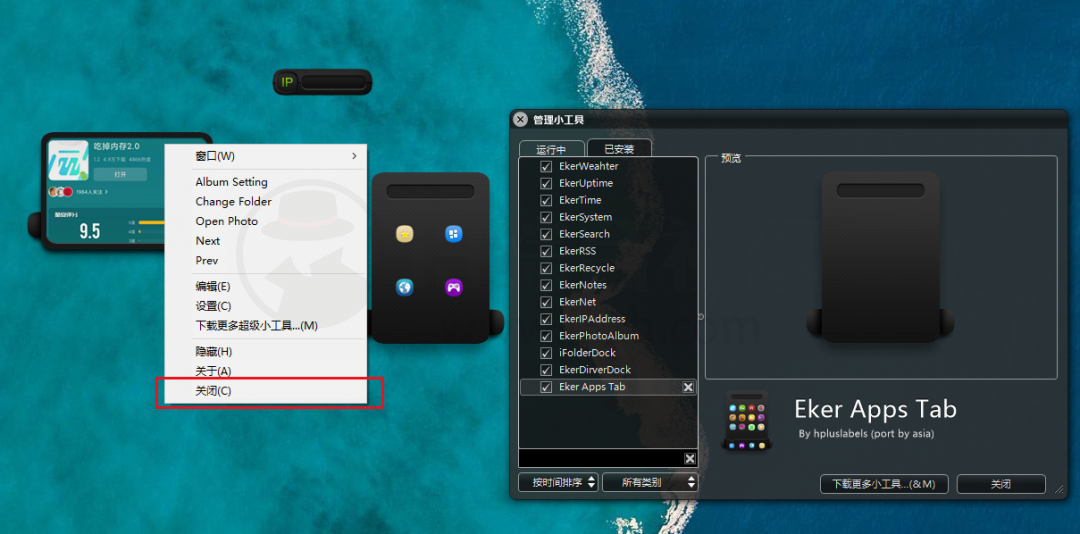The width and height of the screenshot is (1080, 534).
Task: Expand the 窗口(W) submenu arrow
Action: [x=354, y=156]
